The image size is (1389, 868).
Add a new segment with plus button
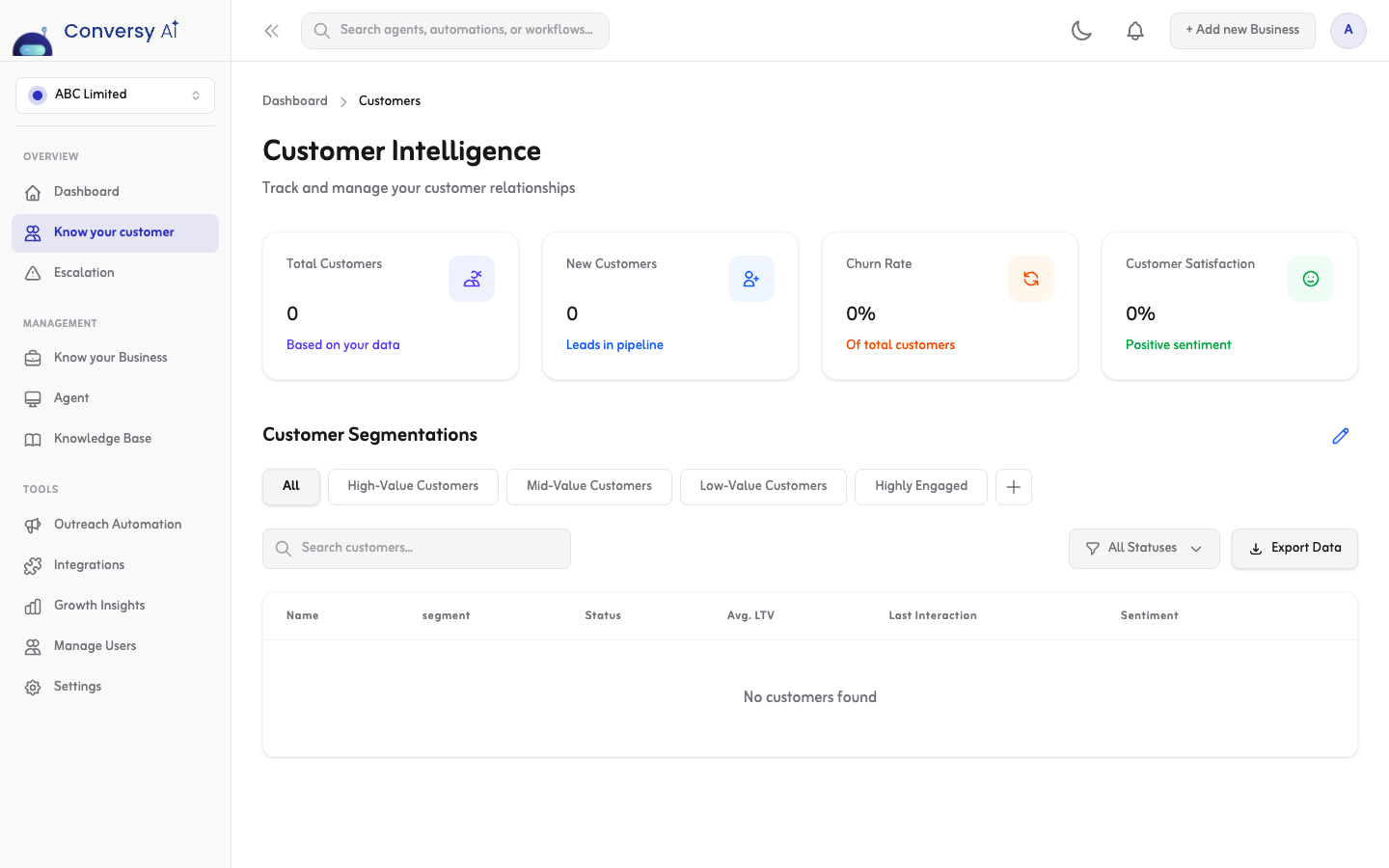pos(1014,487)
